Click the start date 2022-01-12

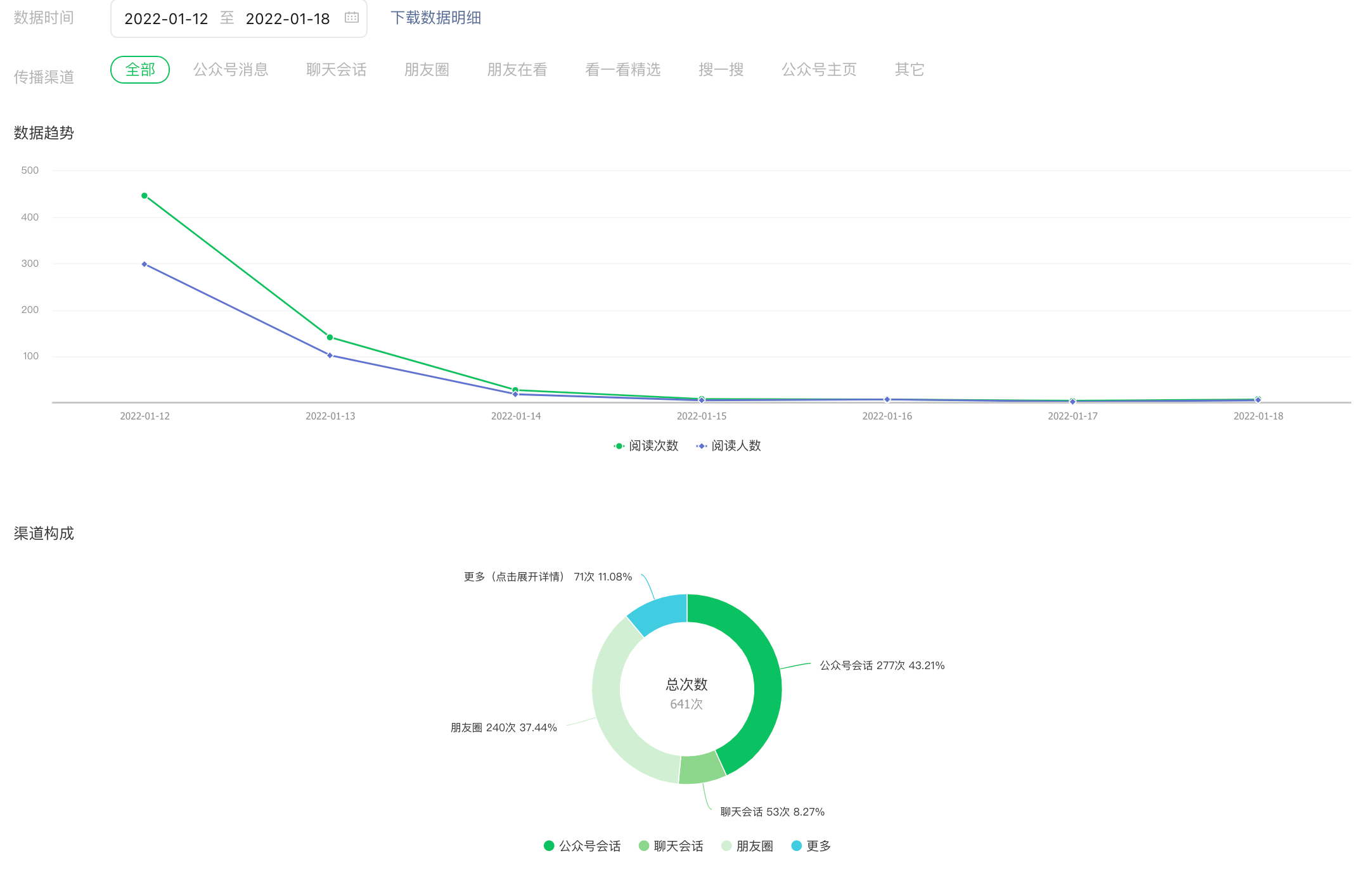click(x=166, y=19)
